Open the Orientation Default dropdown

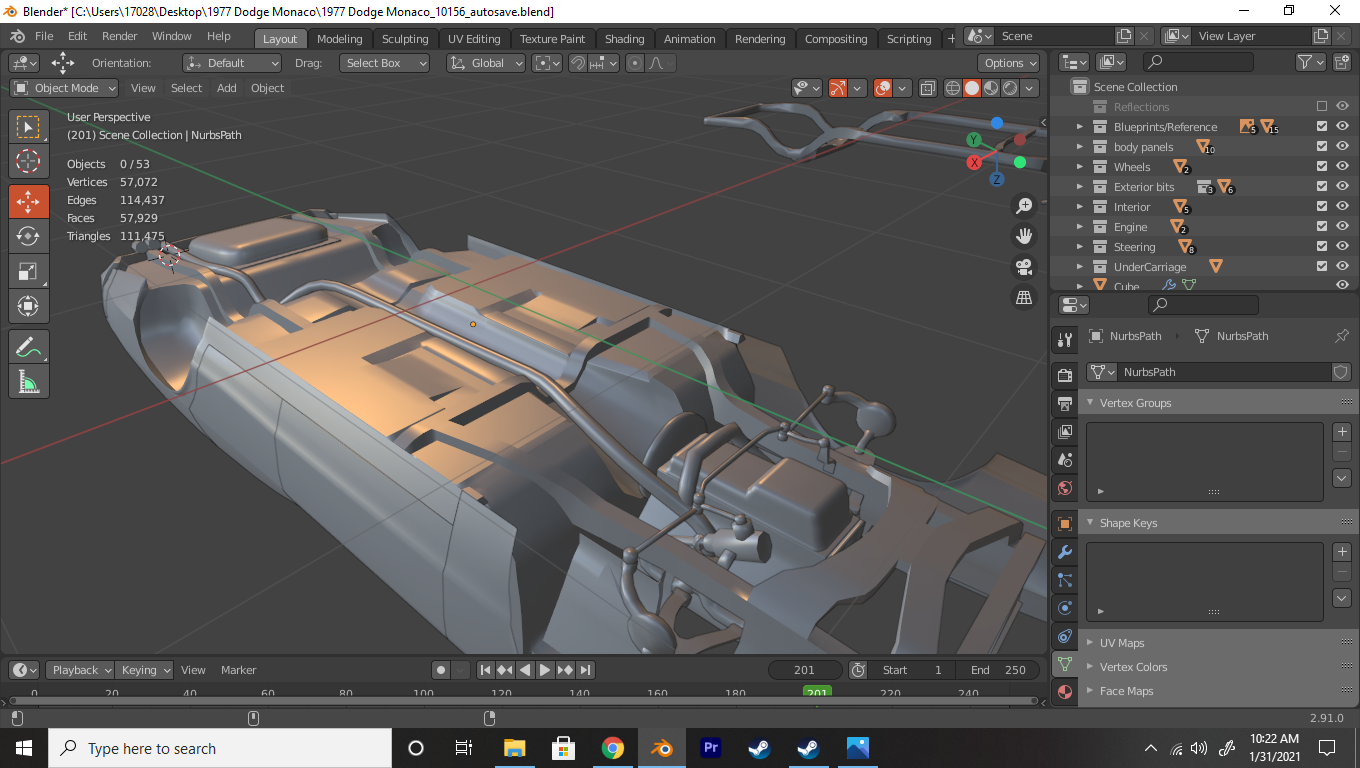(x=232, y=63)
